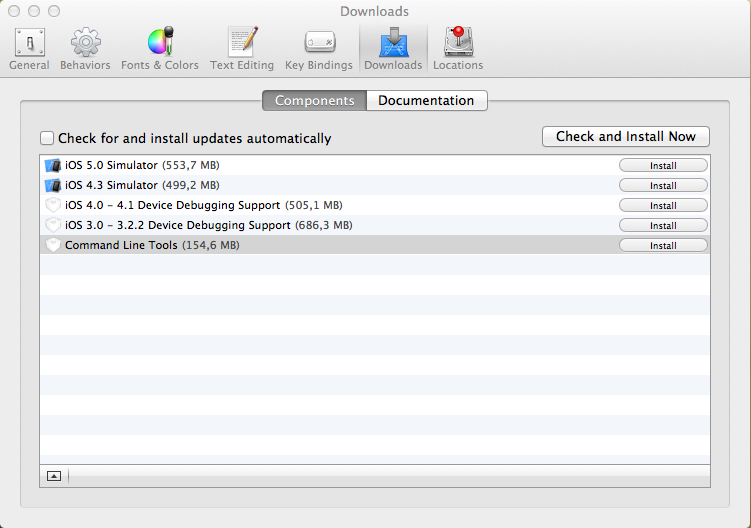Open the Locations preferences pane
751x528 pixels.
458,48
